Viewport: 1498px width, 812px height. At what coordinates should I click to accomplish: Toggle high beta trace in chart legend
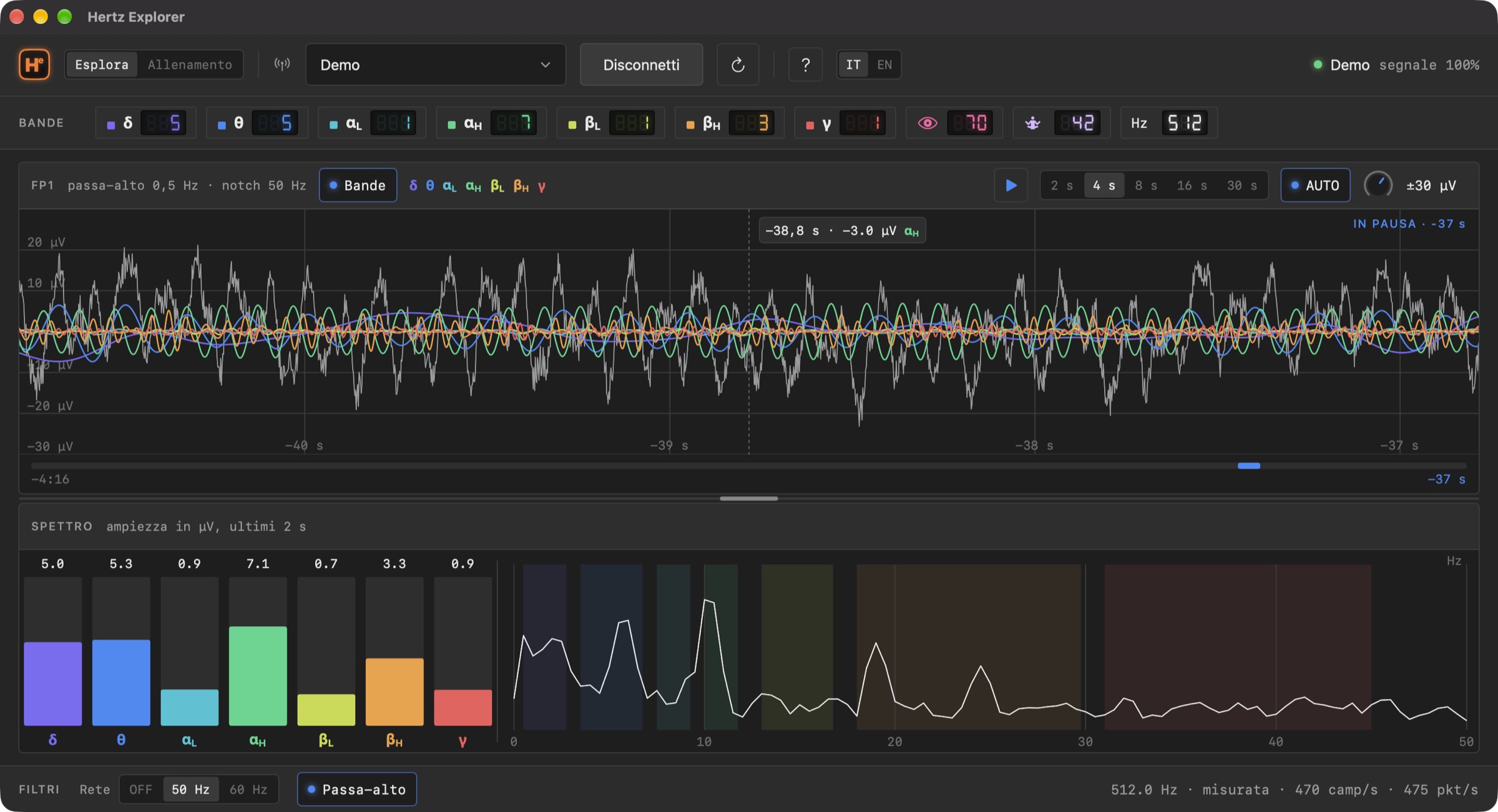(521, 186)
